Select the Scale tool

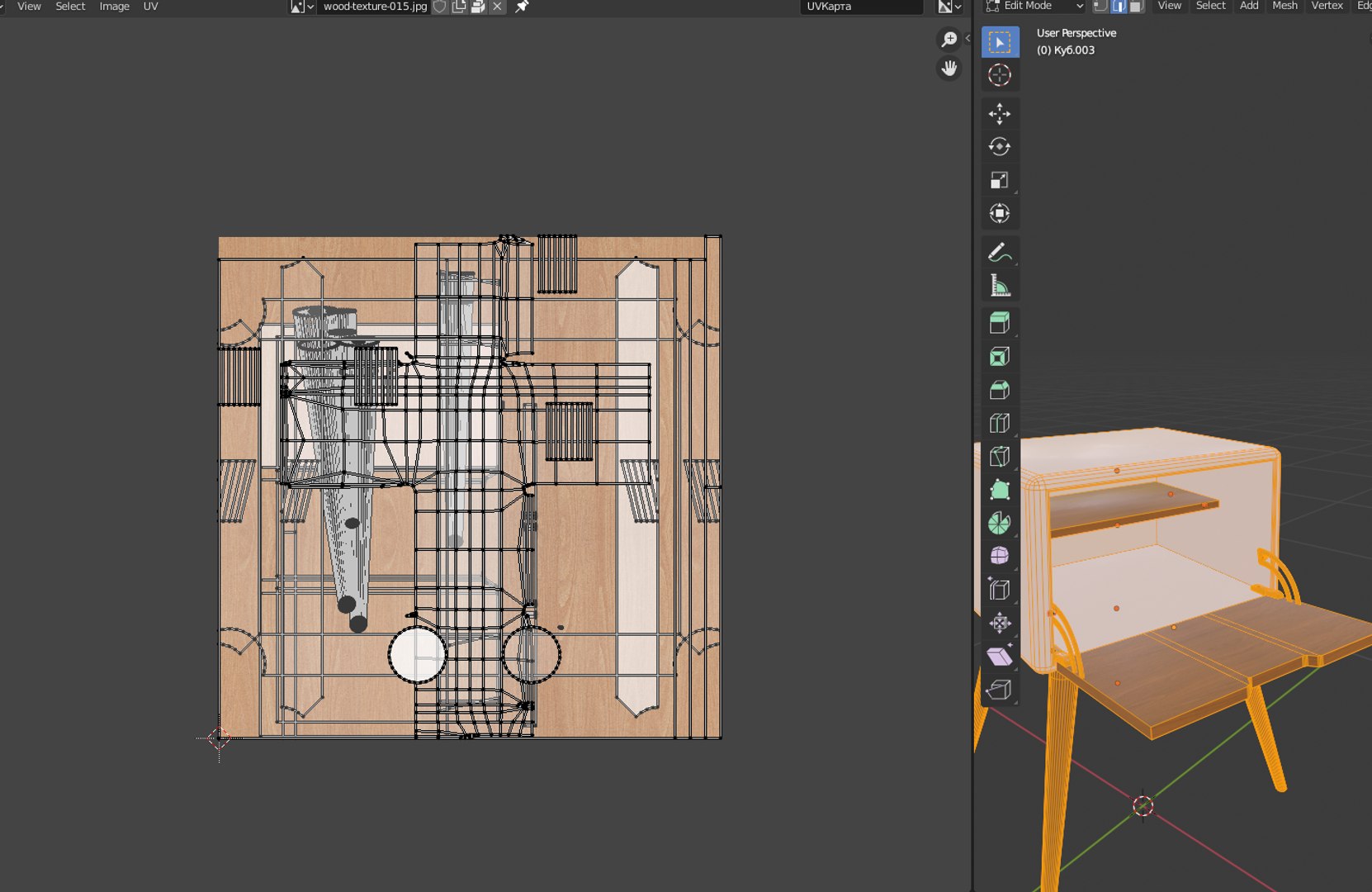tap(1000, 180)
